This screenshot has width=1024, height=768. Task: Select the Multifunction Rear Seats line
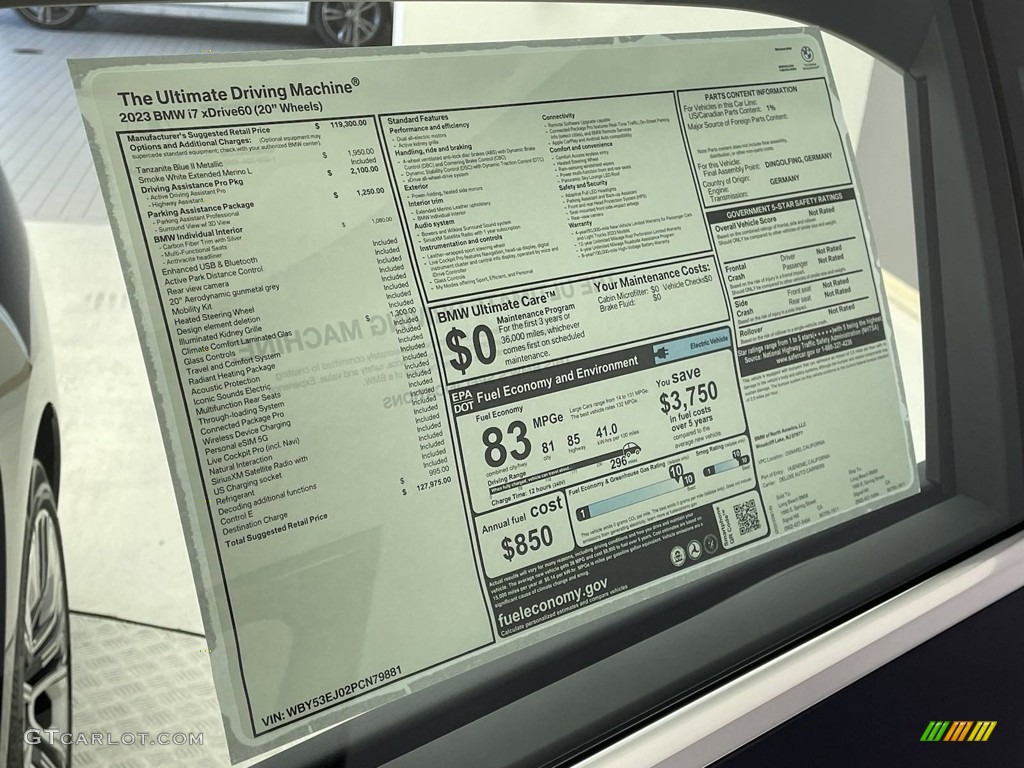[238, 403]
